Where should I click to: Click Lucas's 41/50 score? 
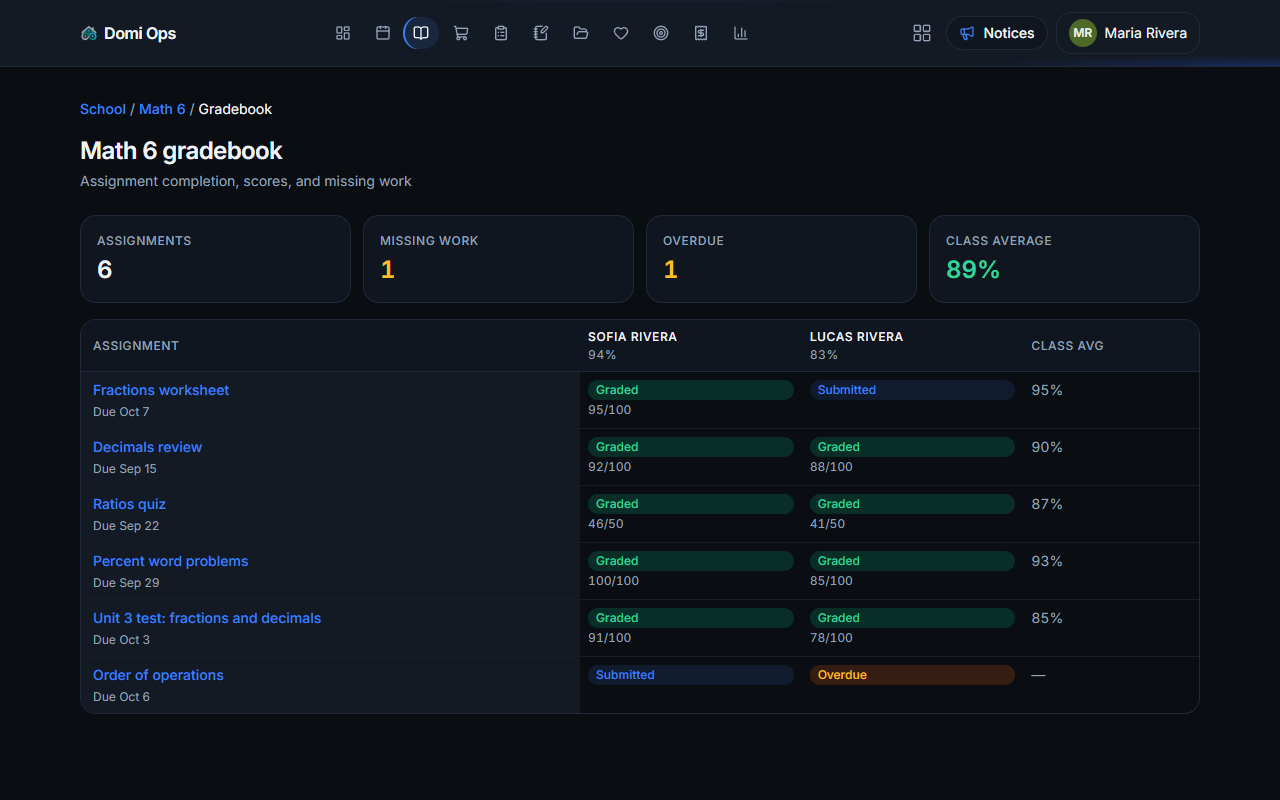(x=827, y=524)
